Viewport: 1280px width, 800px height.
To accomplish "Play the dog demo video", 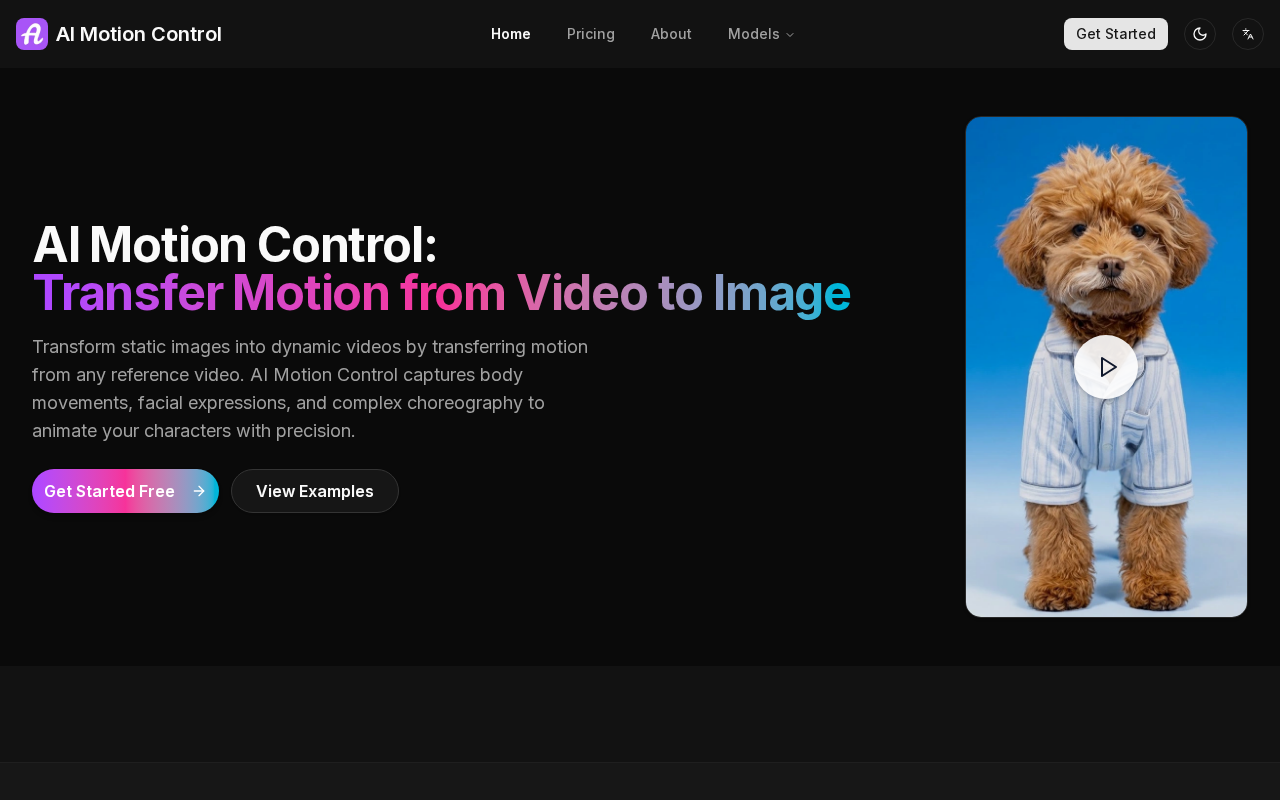I will (x=1106, y=367).
